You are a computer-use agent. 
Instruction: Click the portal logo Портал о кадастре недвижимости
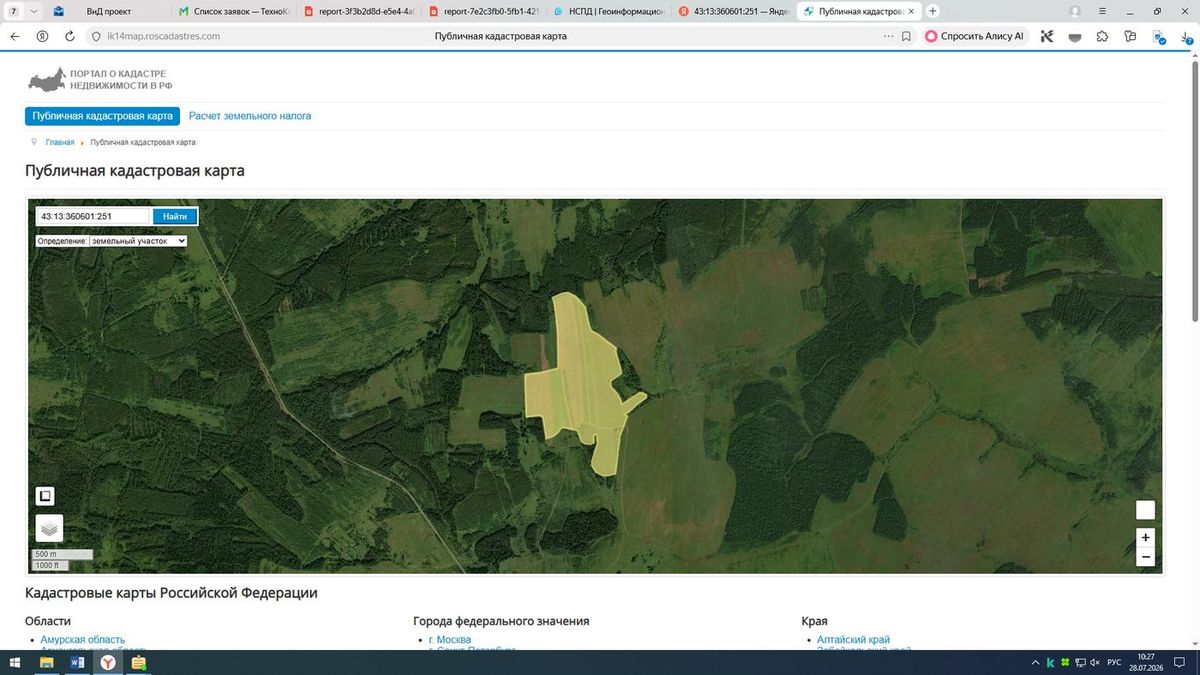click(x=100, y=79)
